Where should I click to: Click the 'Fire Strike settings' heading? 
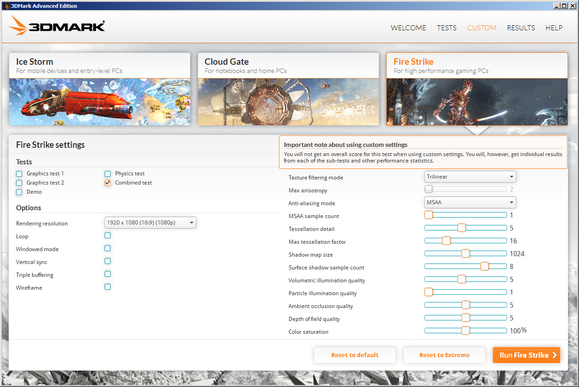(x=50, y=145)
